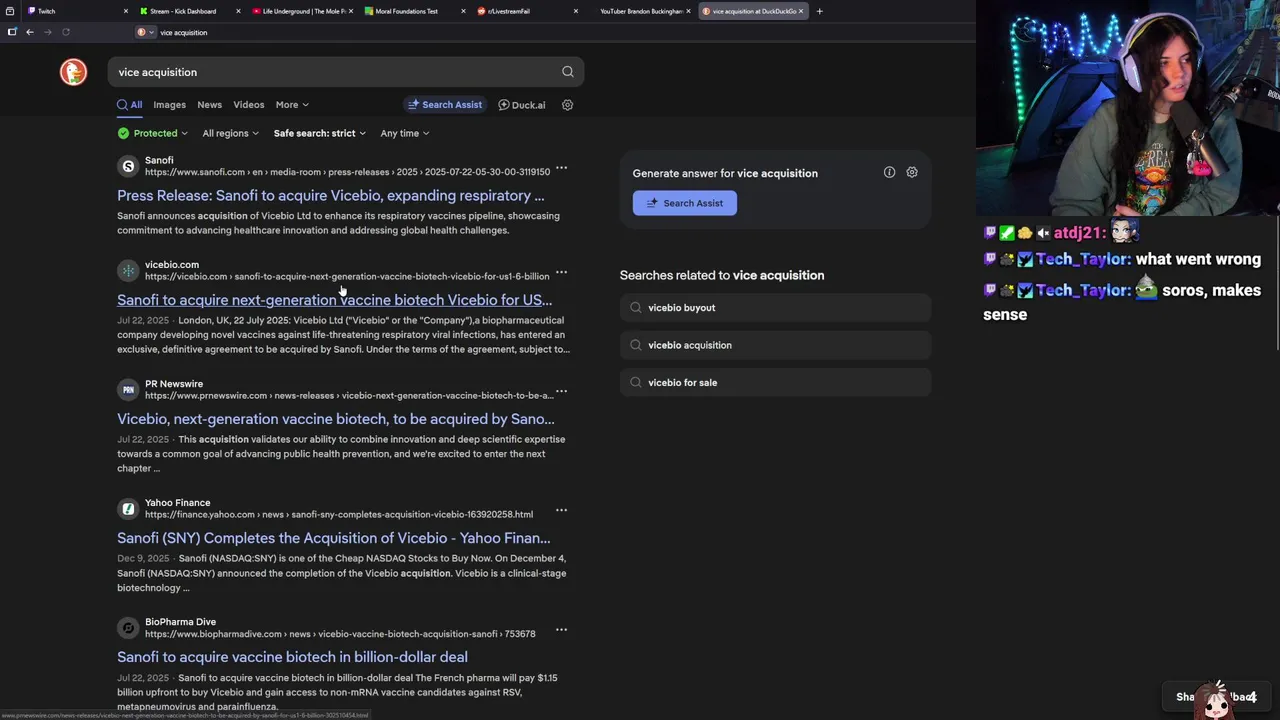Click the sanofi.com press-releases URL text

pyautogui.click(x=347, y=172)
